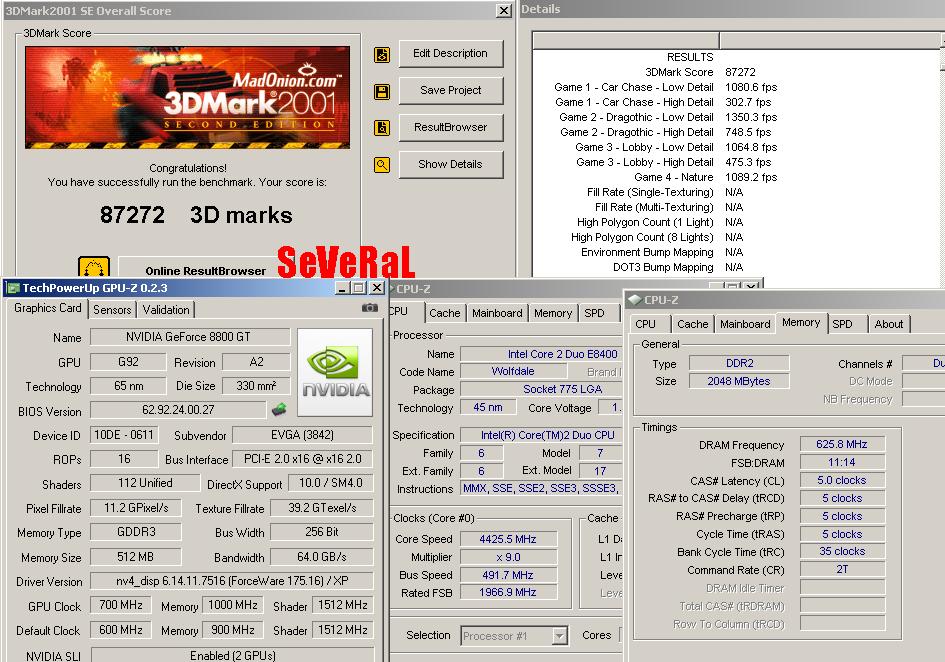Click the CAS# Latency 5.0 clocks value
The image size is (945, 662).
[842, 481]
